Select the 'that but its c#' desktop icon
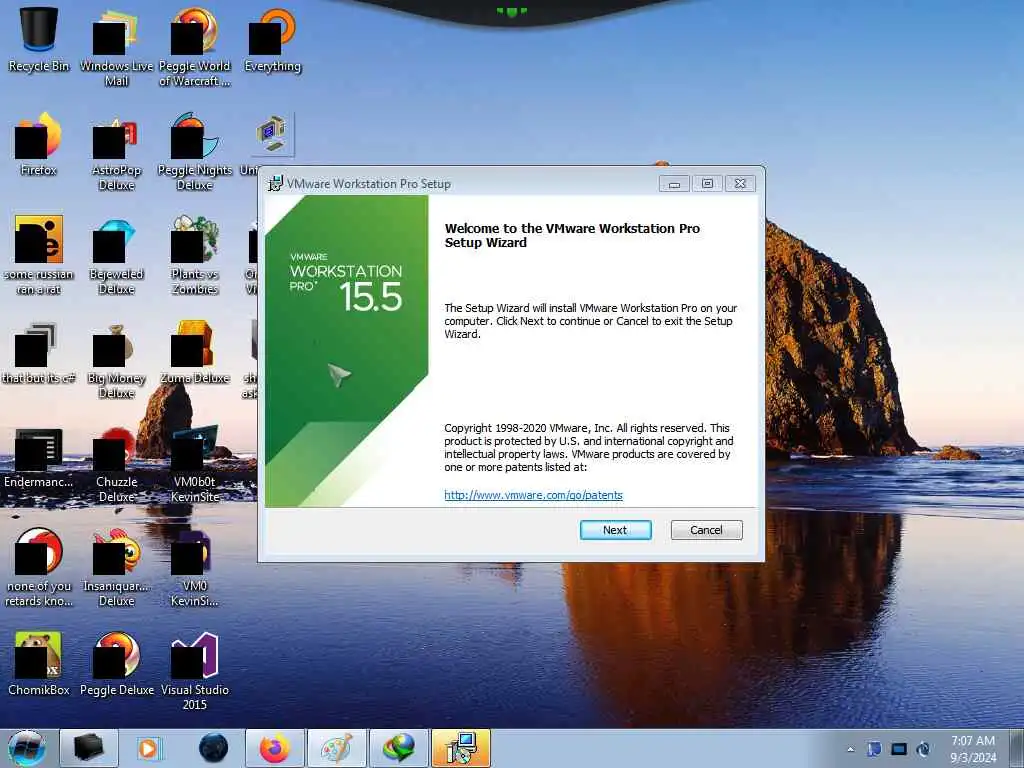 [39, 353]
